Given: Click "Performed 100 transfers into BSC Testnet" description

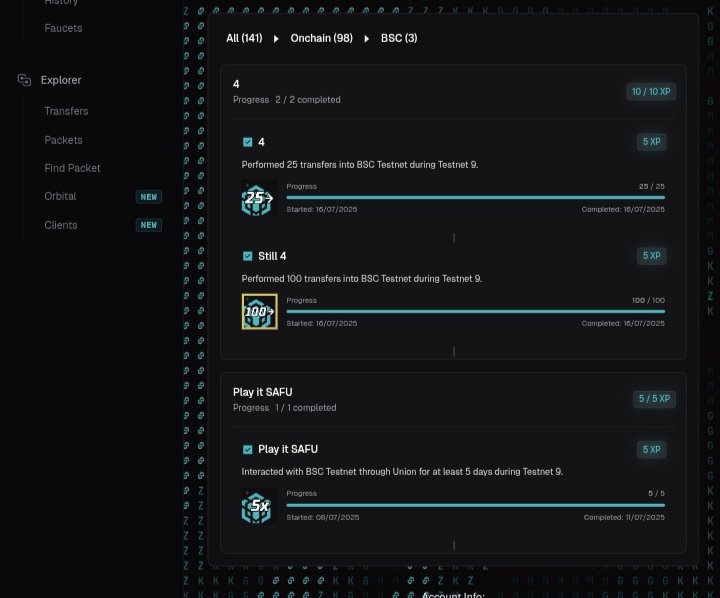Looking at the screenshot, I should (362, 279).
